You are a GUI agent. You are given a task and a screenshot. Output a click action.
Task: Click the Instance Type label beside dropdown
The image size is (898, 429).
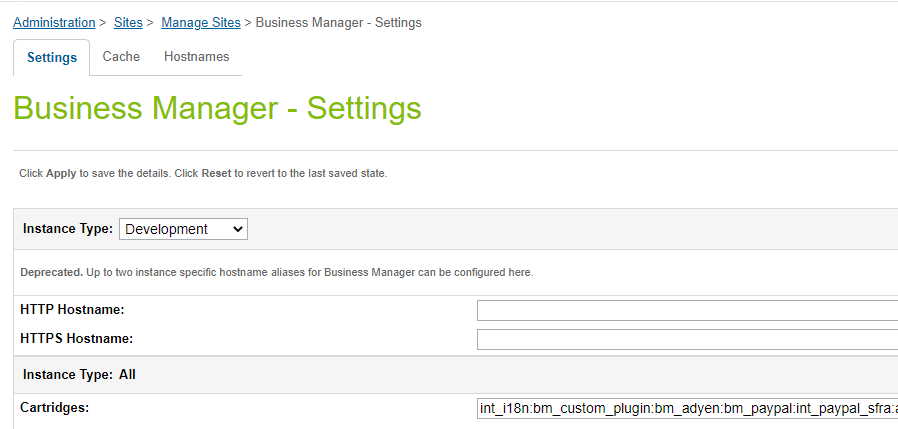[68, 229]
